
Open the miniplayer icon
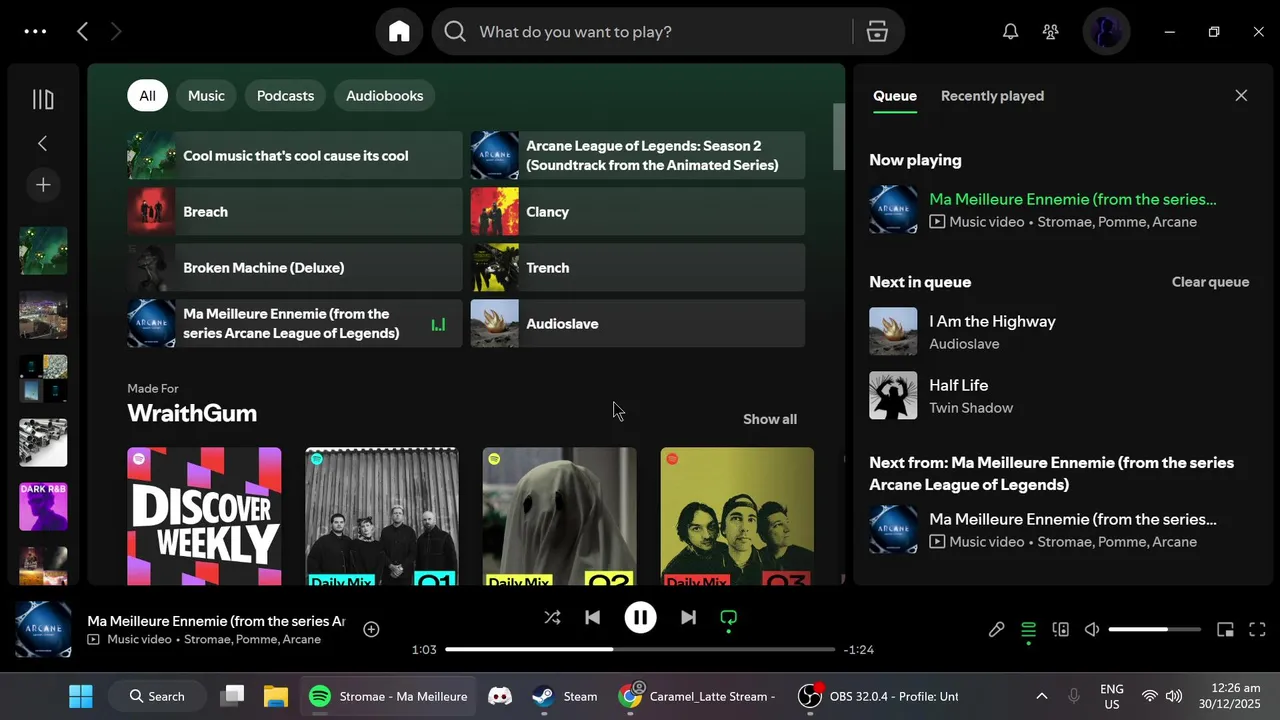(1225, 629)
